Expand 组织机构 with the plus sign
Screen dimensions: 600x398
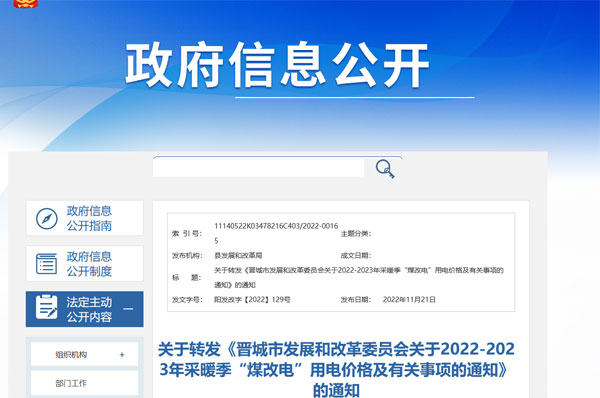122,355
